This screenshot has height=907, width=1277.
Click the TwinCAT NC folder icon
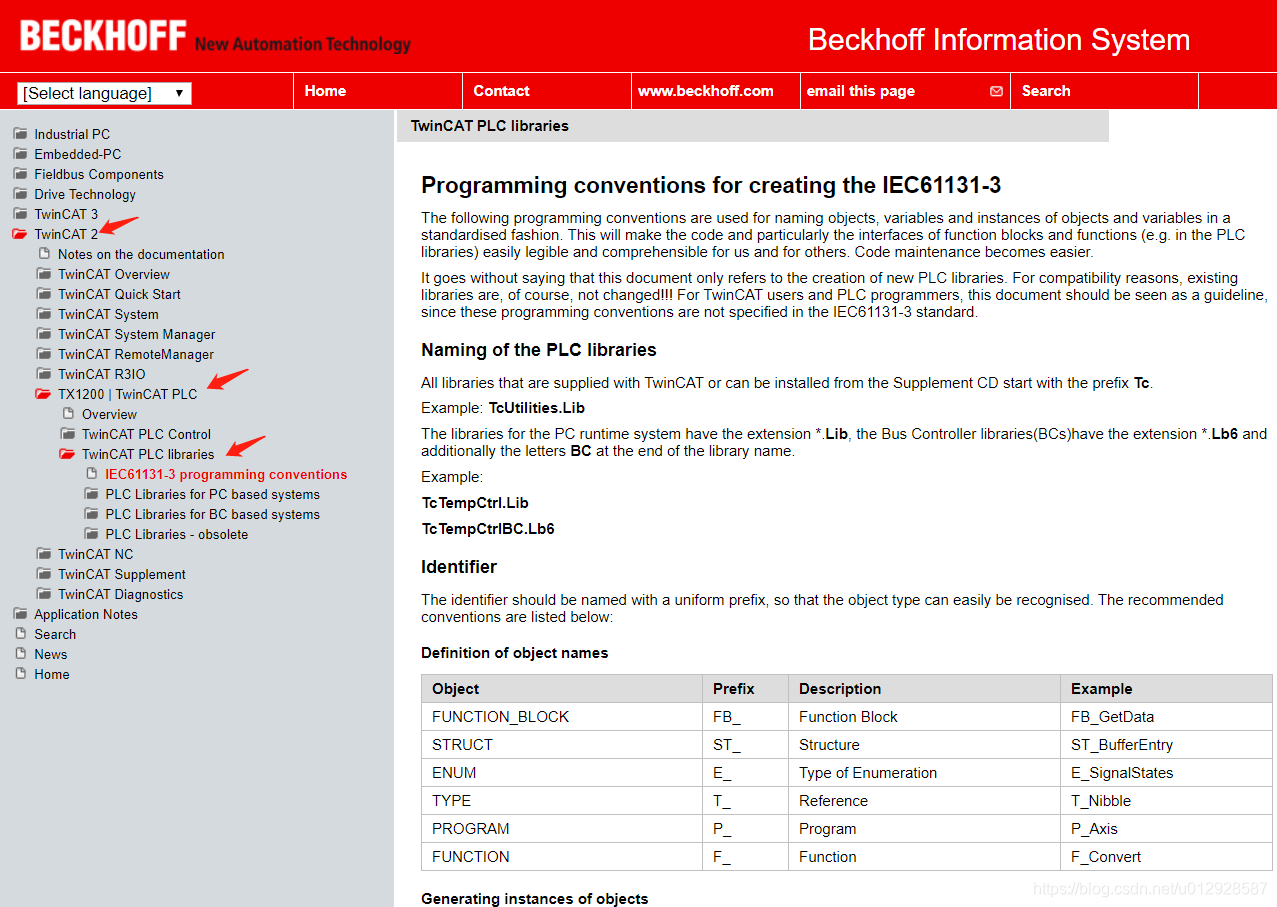click(x=44, y=554)
